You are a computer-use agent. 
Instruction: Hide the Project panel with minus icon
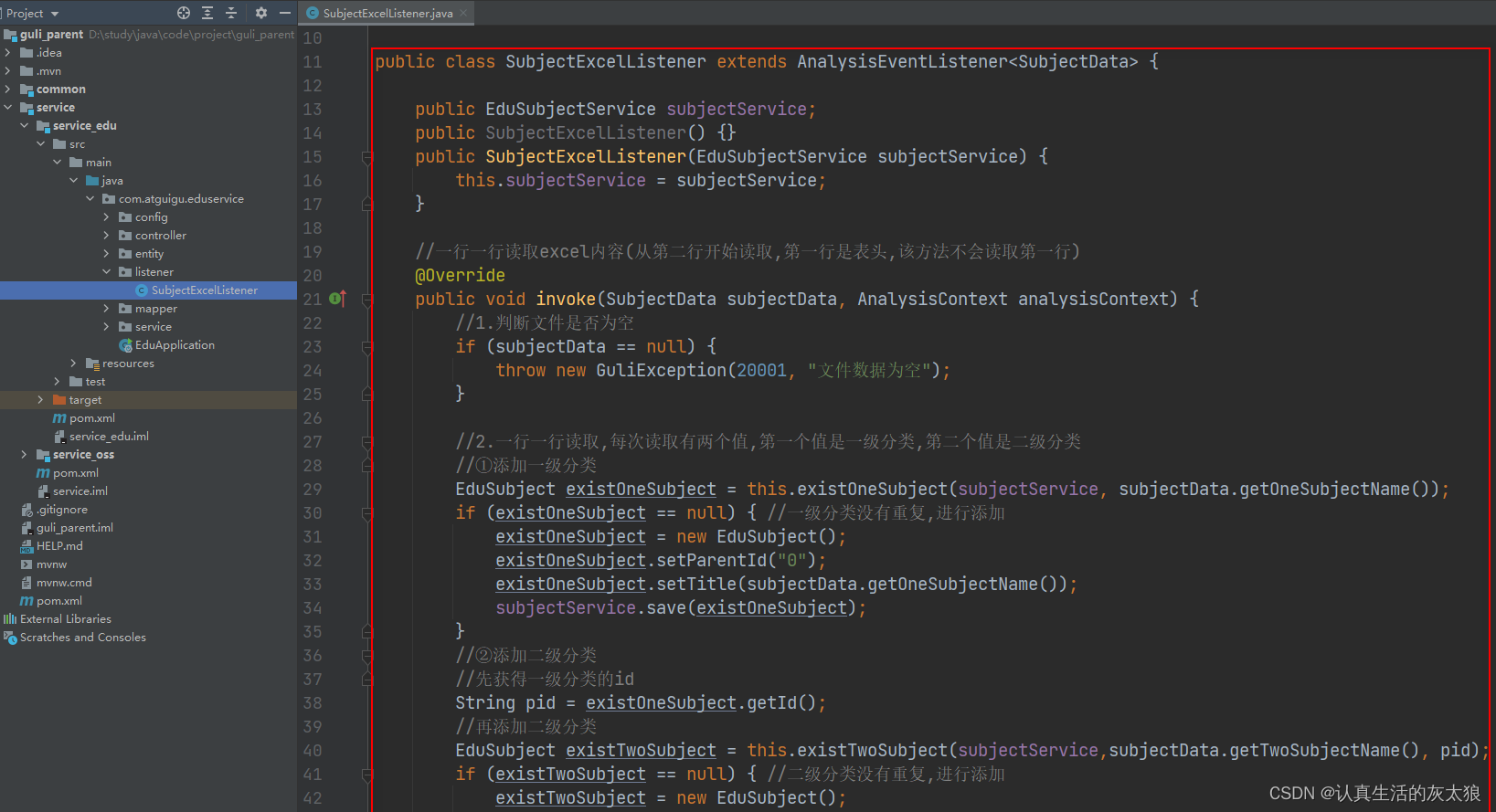coord(285,13)
